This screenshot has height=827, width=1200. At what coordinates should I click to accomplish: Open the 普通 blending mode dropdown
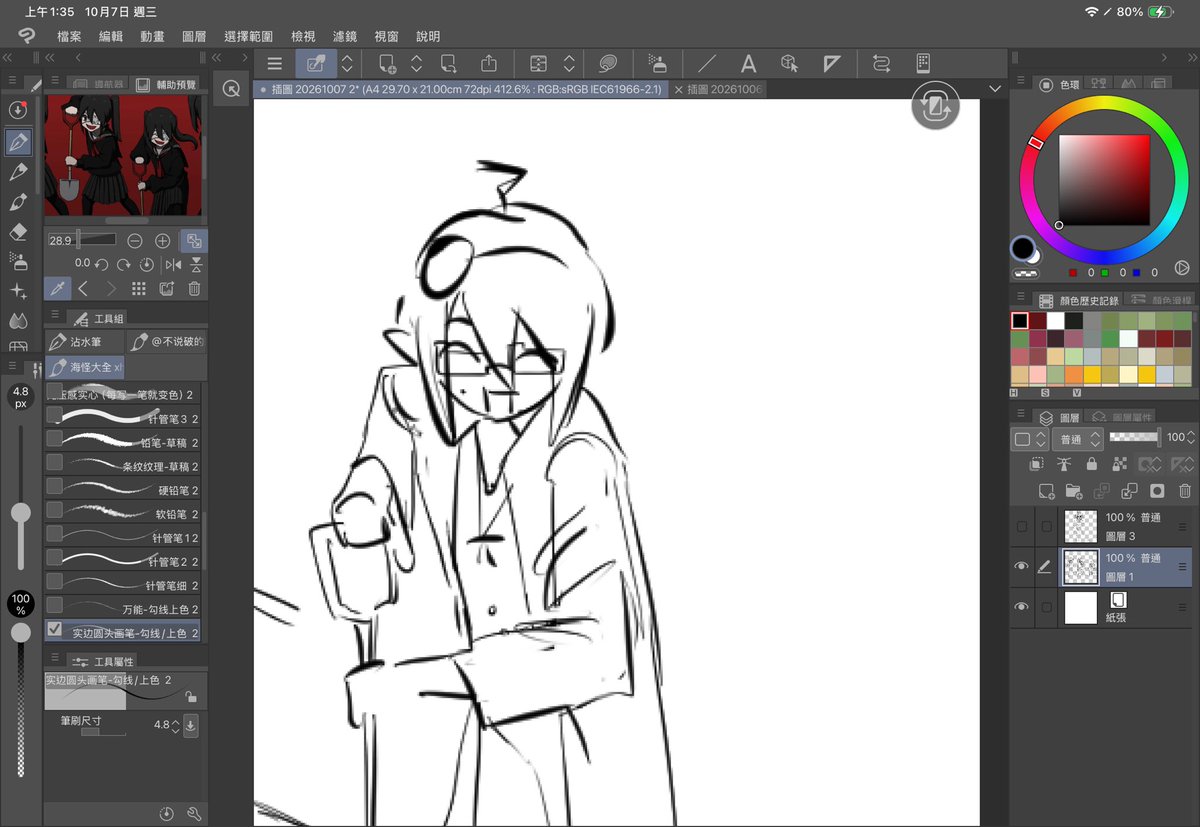point(1080,439)
